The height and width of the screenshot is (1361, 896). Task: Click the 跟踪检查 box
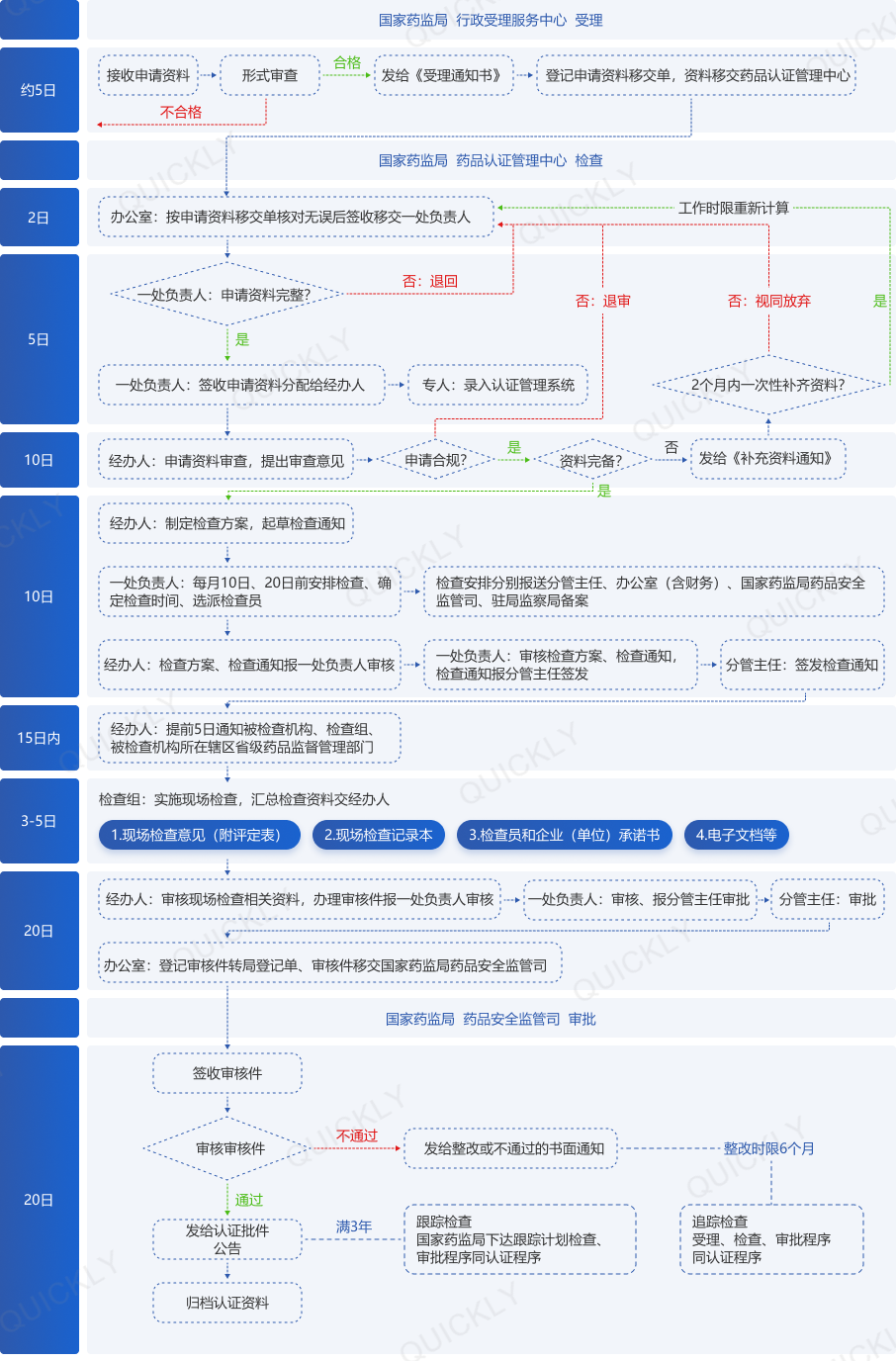pyautogui.click(x=519, y=1239)
